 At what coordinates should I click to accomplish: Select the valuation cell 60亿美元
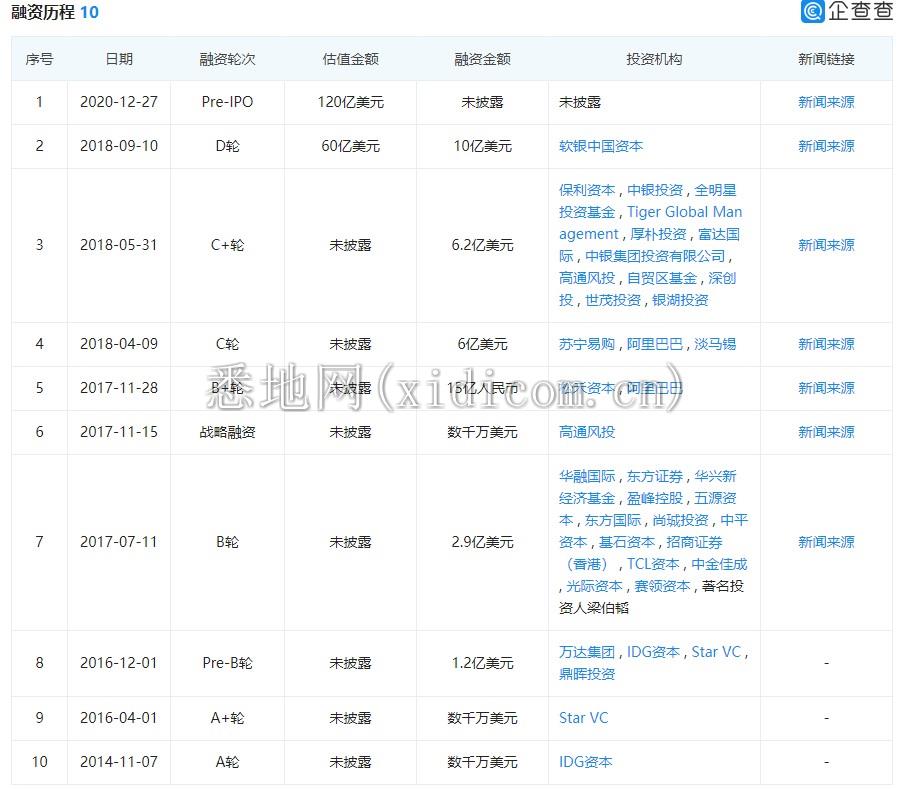point(350,146)
